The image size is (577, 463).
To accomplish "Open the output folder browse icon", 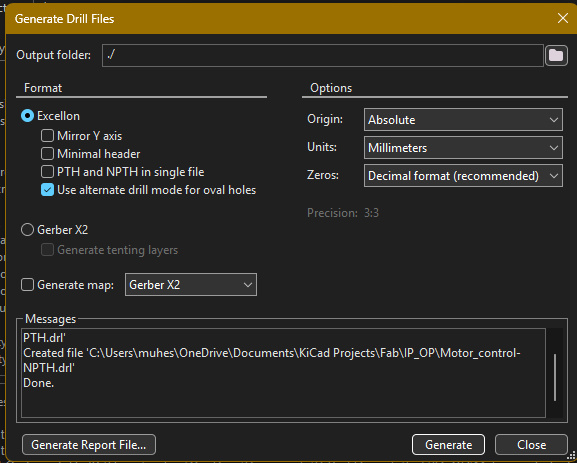I will 556,56.
